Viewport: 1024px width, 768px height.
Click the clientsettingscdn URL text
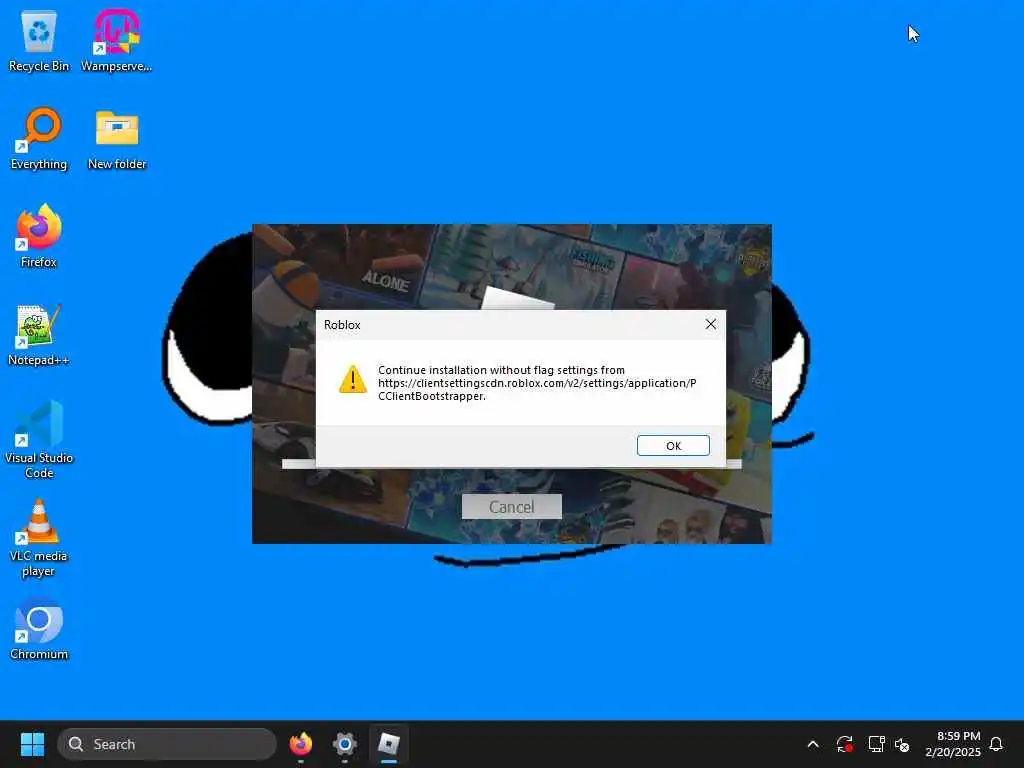pos(537,389)
